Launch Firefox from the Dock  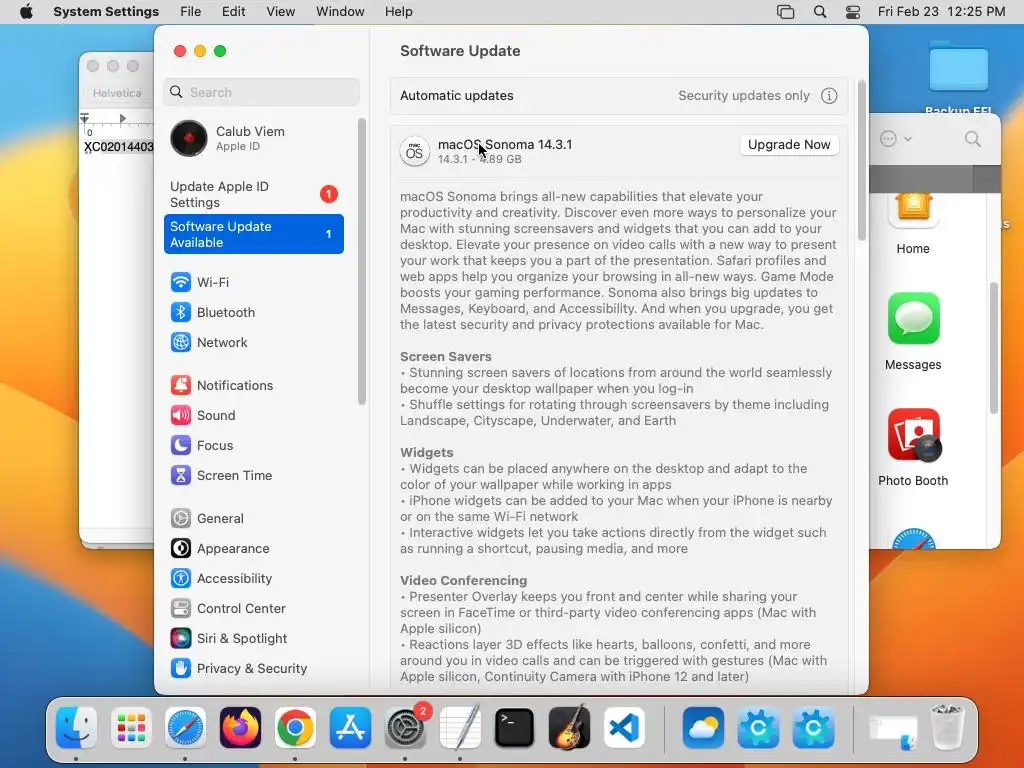(240, 727)
